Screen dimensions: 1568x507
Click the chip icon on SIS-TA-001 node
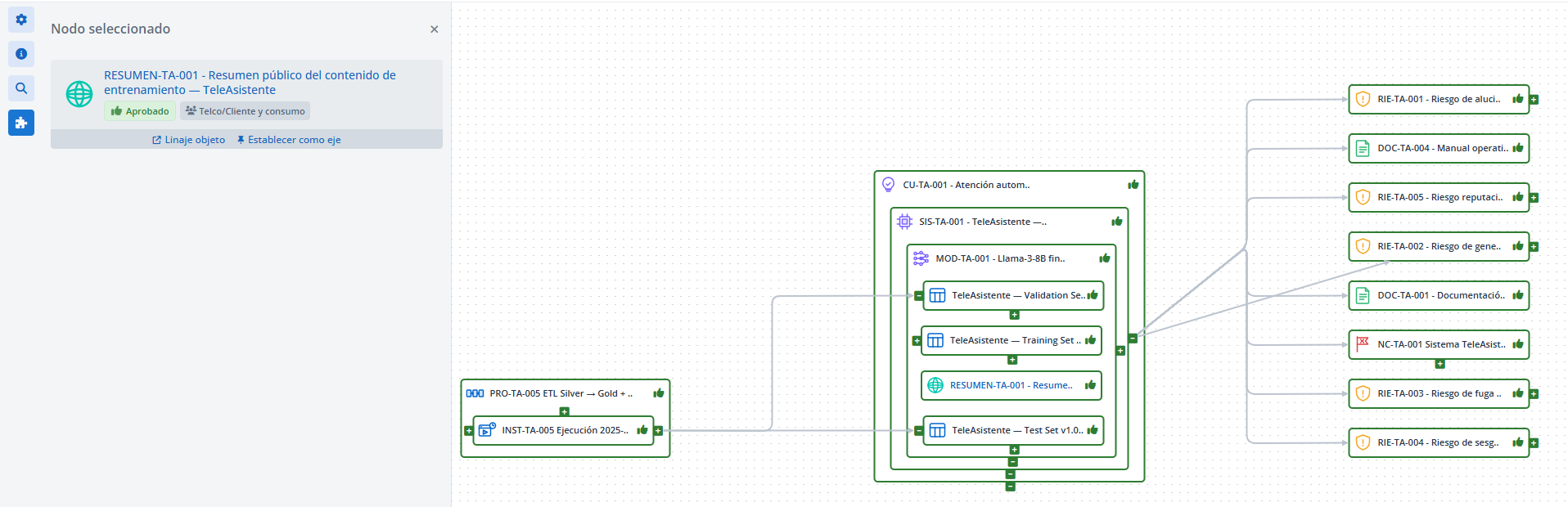(904, 222)
